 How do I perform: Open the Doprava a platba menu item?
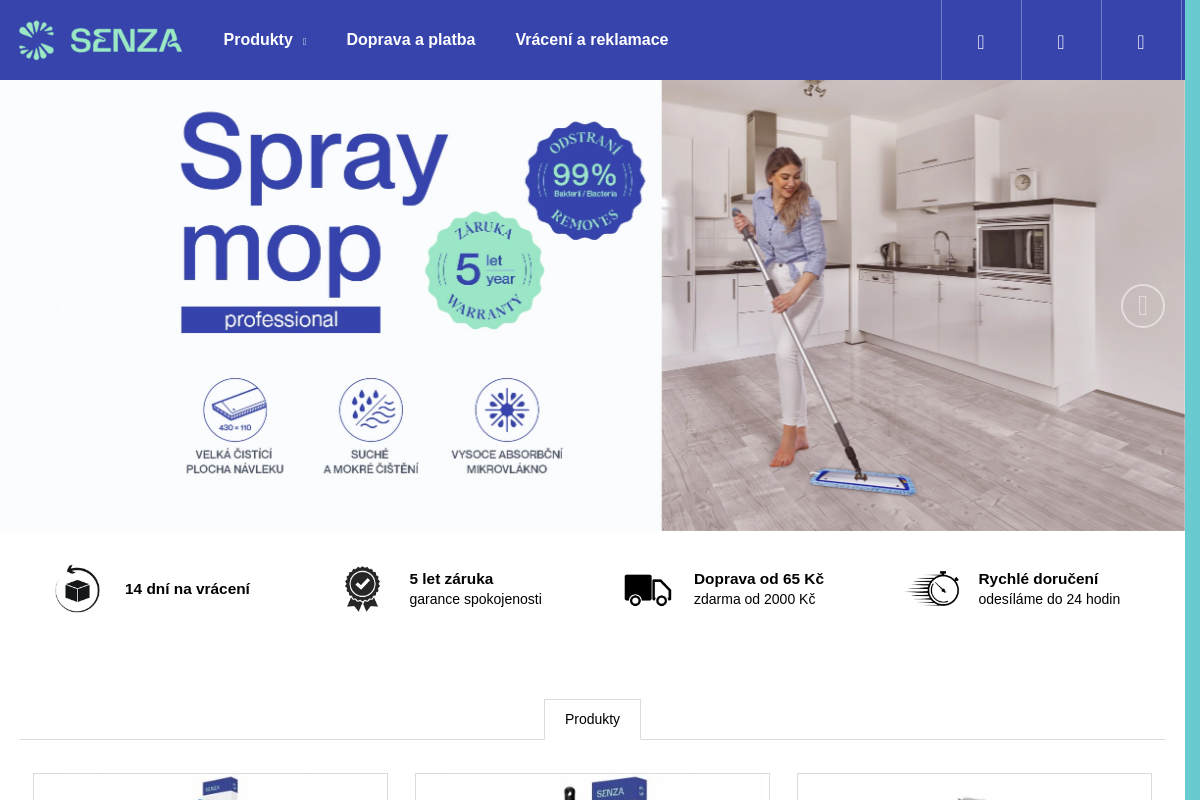[410, 40]
